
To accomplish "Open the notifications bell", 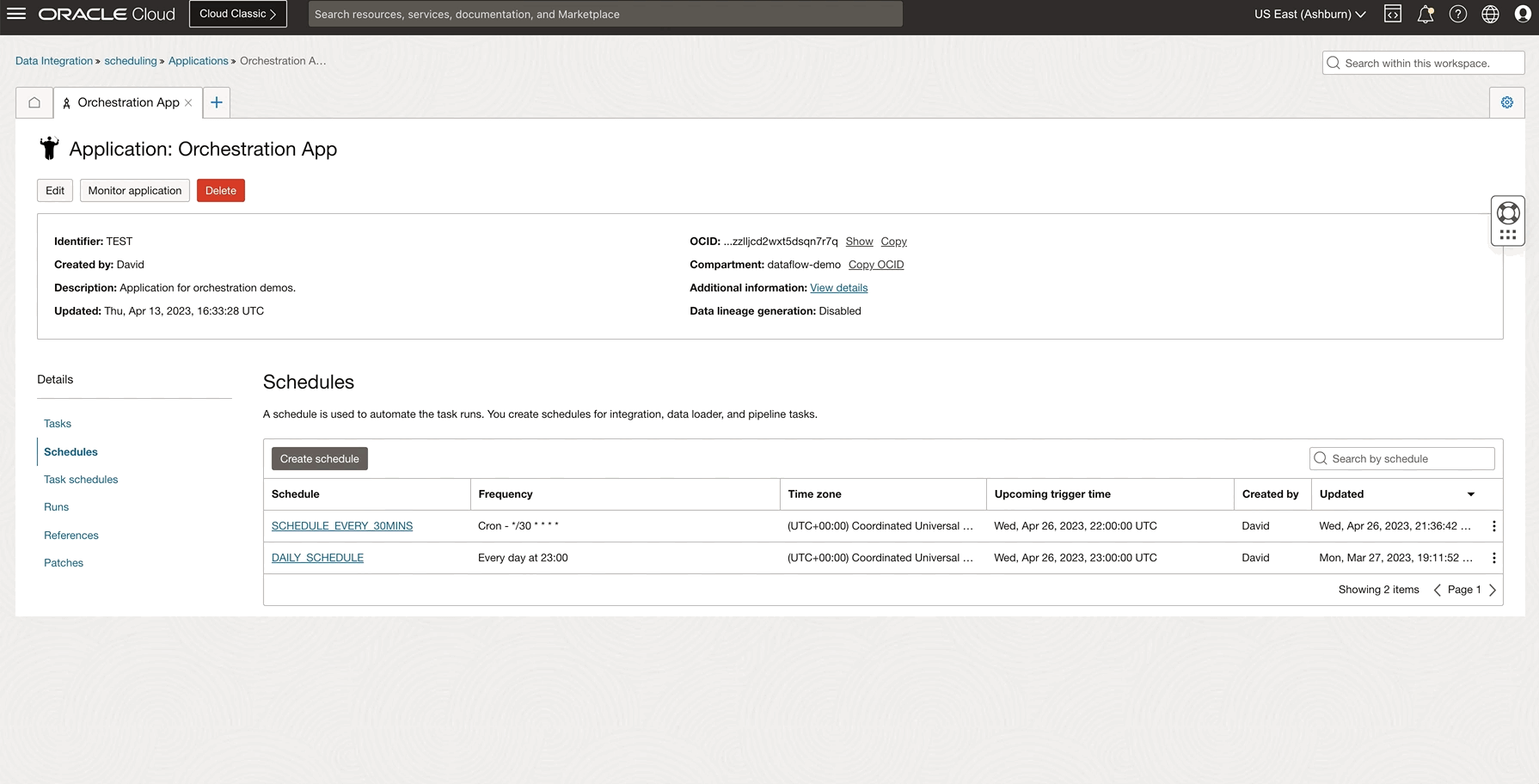I will [x=1425, y=14].
